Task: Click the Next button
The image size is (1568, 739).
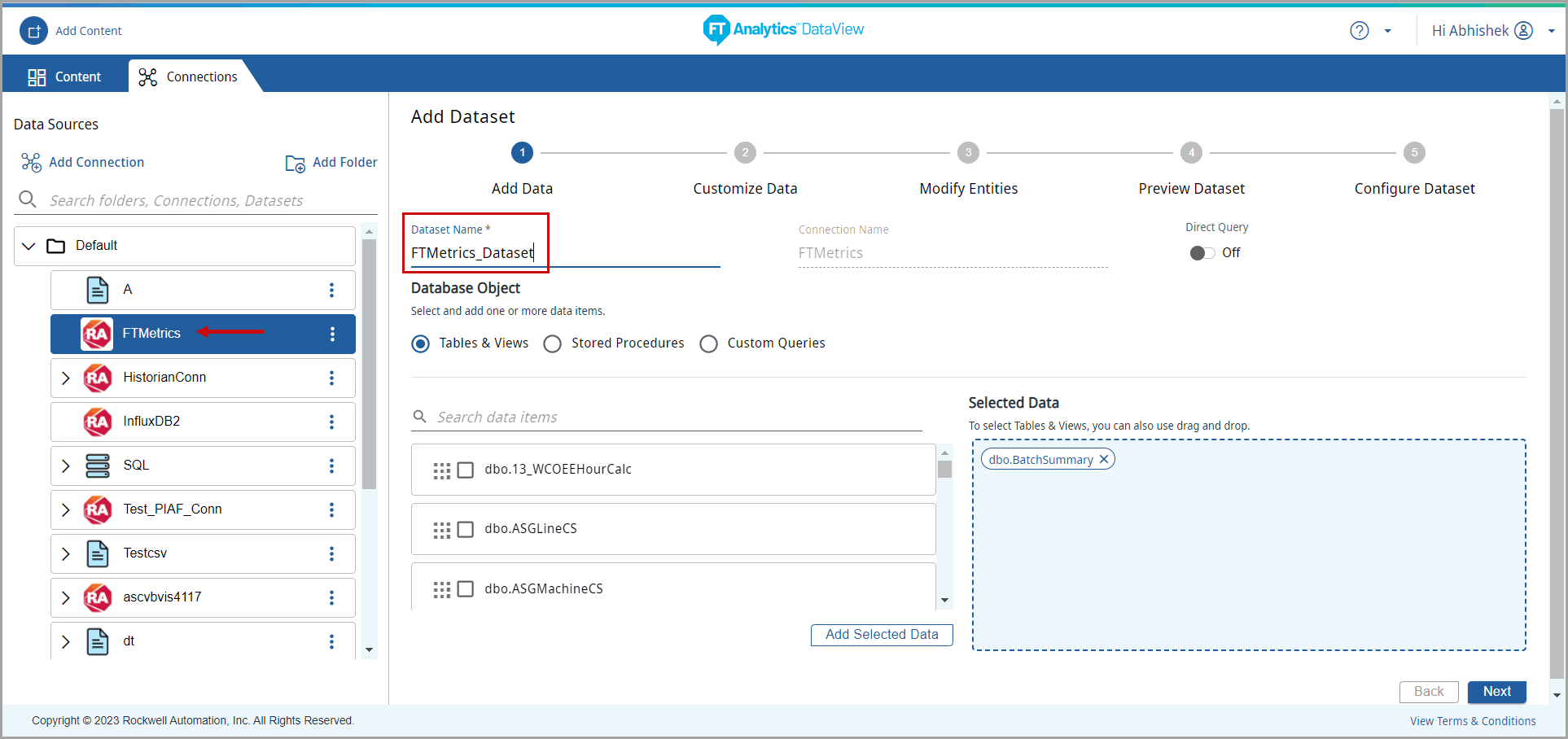Action: click(1496, 692)
